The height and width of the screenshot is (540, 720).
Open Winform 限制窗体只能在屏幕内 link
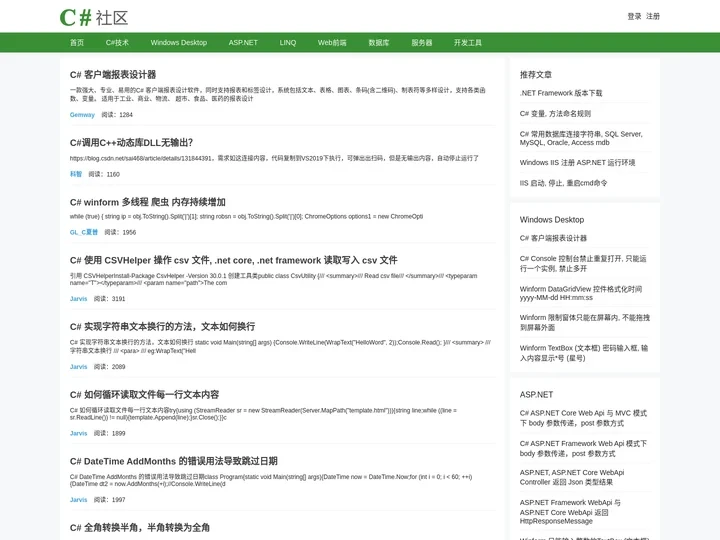(x=585, y=322)
